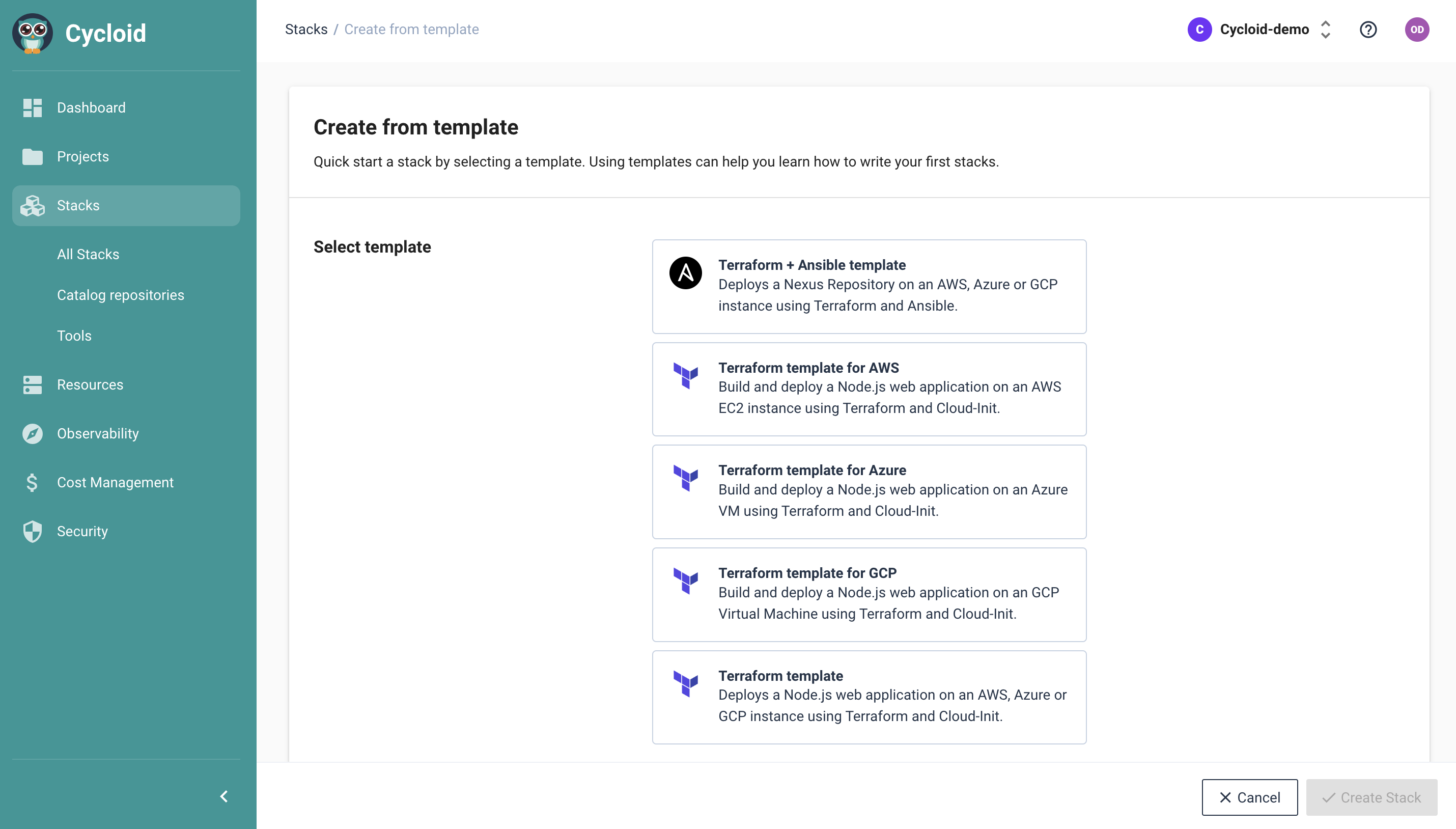
Task: Click Create from template breadcrumb
Action: coord(411,30)
